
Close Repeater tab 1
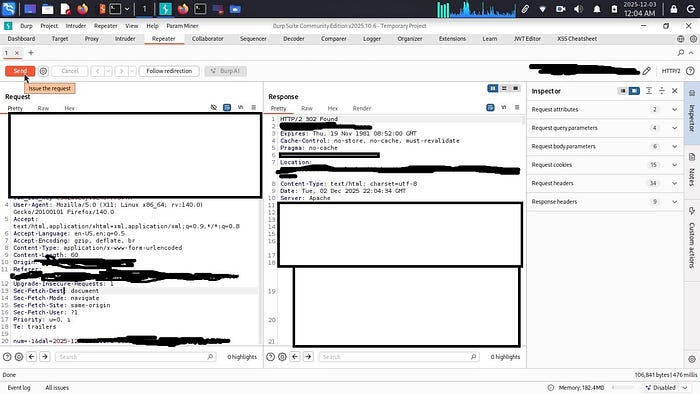pos(17,53)
